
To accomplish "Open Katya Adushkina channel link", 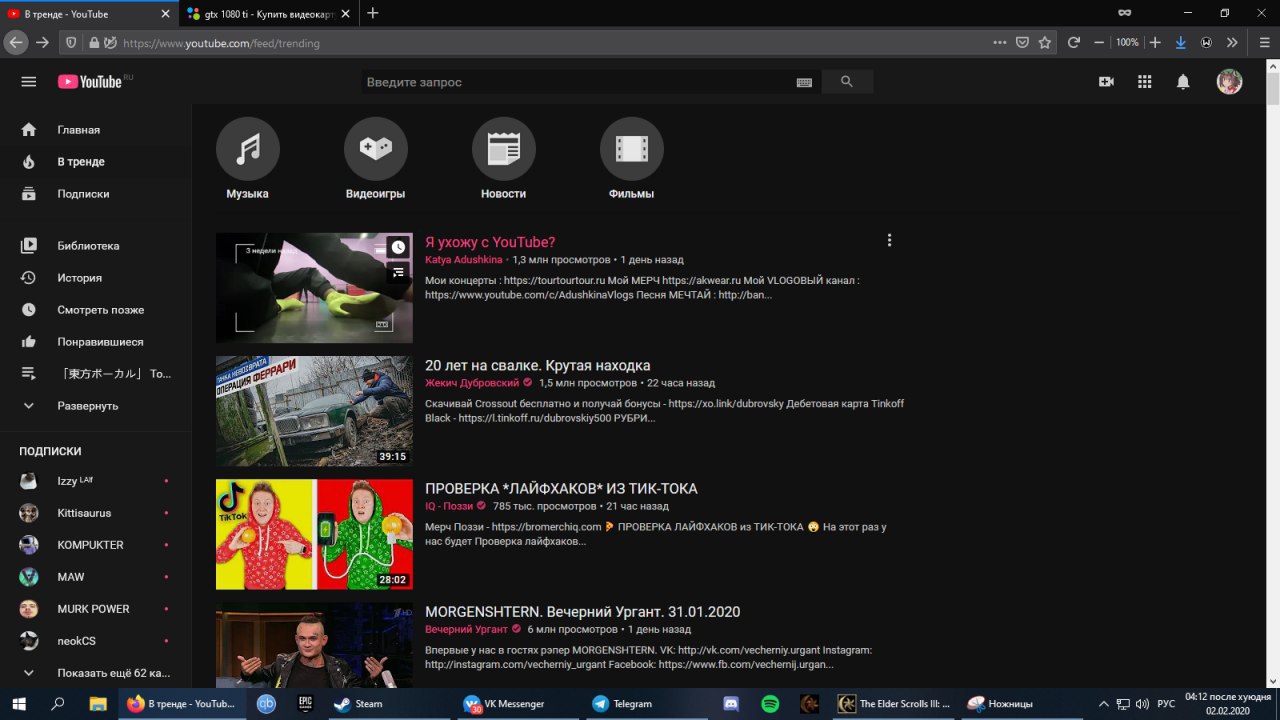I will coord(464,260).
